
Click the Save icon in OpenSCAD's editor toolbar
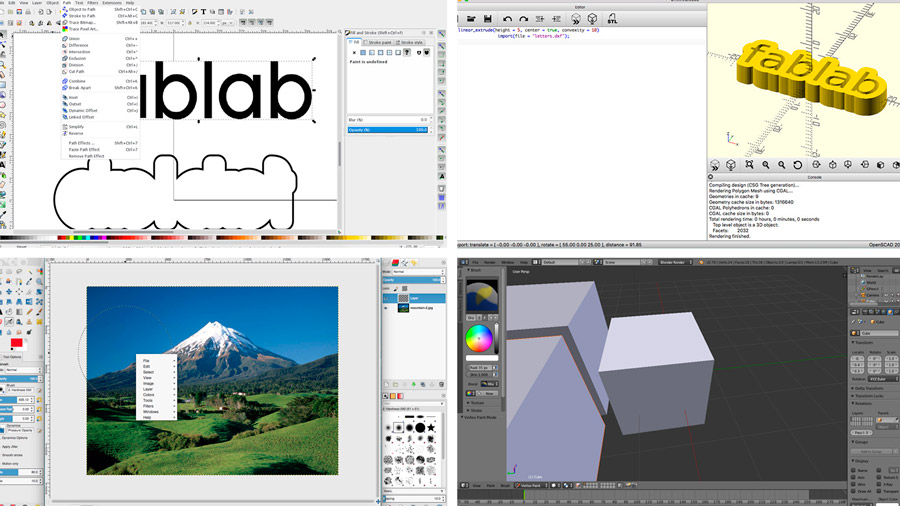pos(487,19)
